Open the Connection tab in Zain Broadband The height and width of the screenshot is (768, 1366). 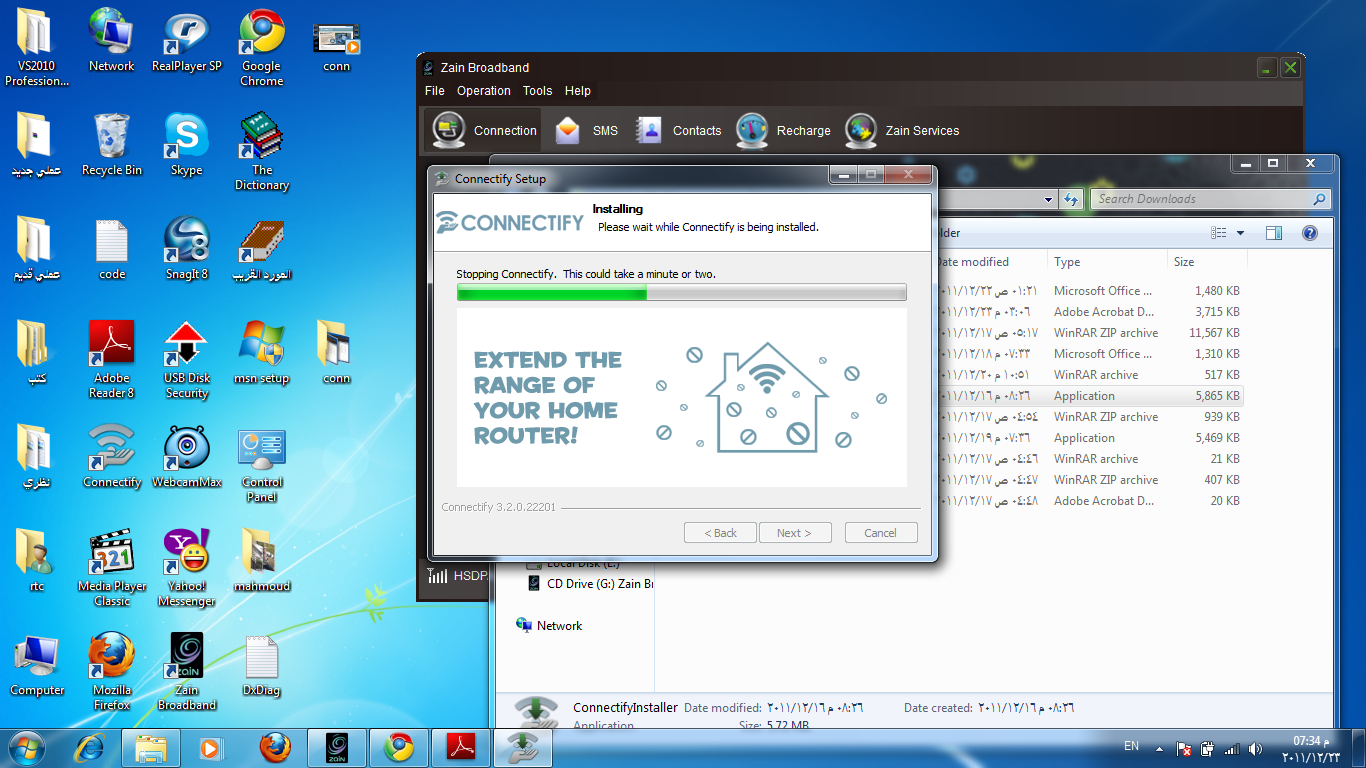tap(485, 130)
